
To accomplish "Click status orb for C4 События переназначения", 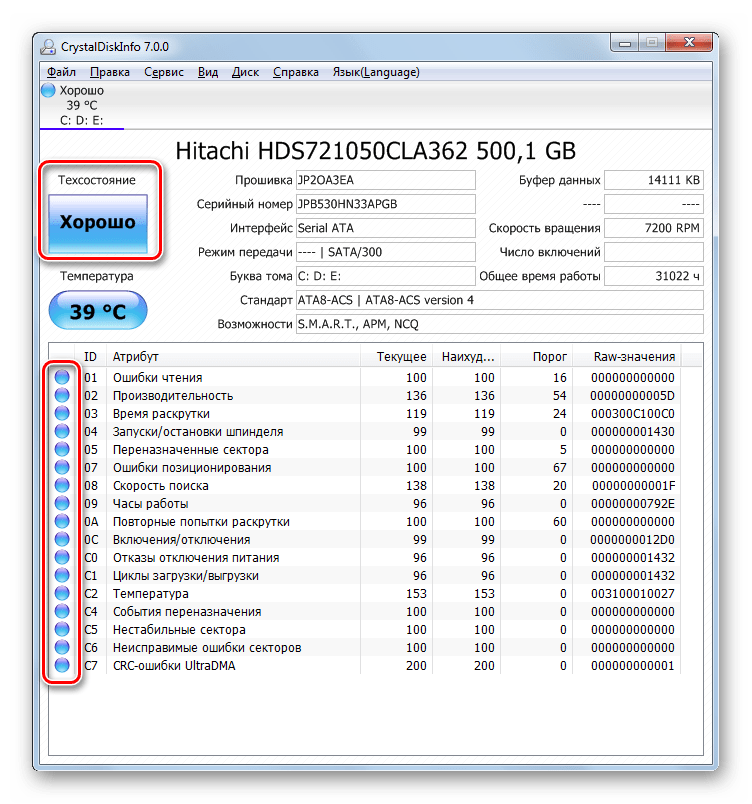I will pos(62,611).
